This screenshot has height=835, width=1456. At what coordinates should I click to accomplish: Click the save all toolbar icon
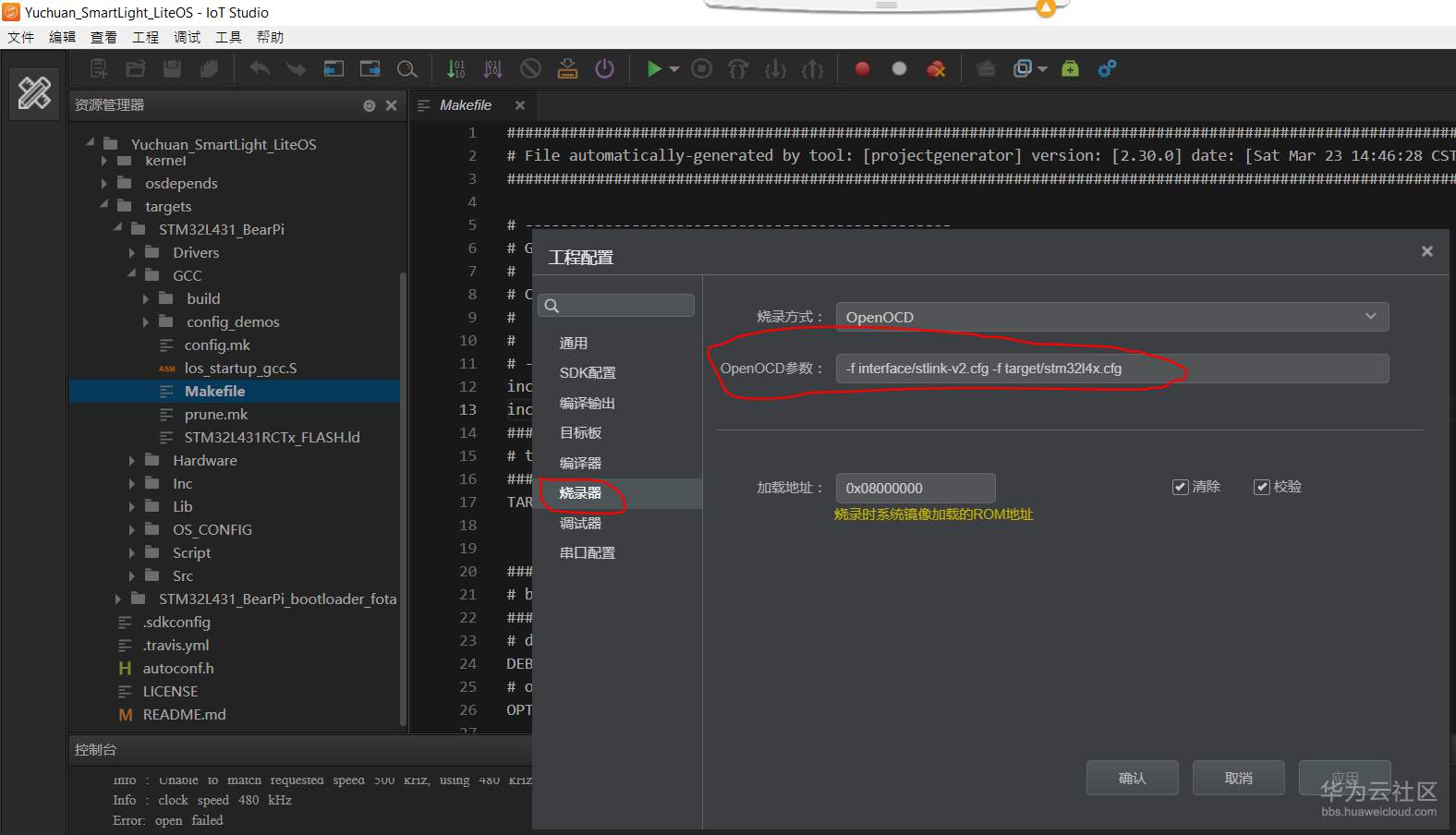(209, 68)
